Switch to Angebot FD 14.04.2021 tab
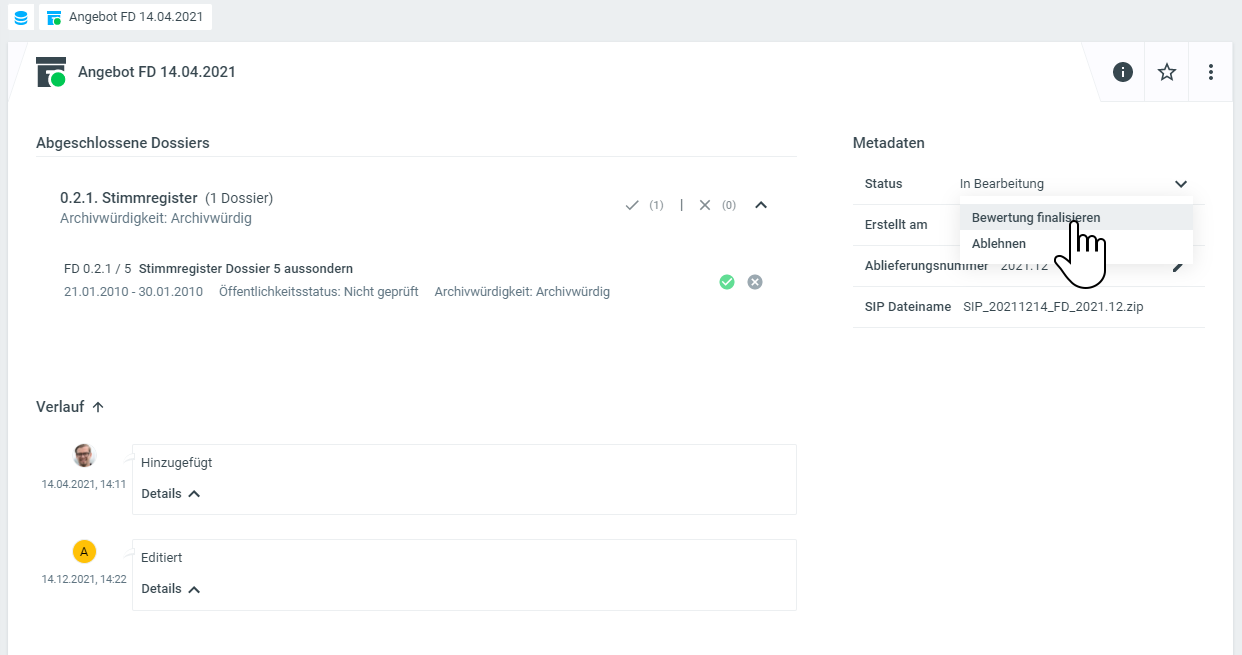 click(x=125, y=18)
